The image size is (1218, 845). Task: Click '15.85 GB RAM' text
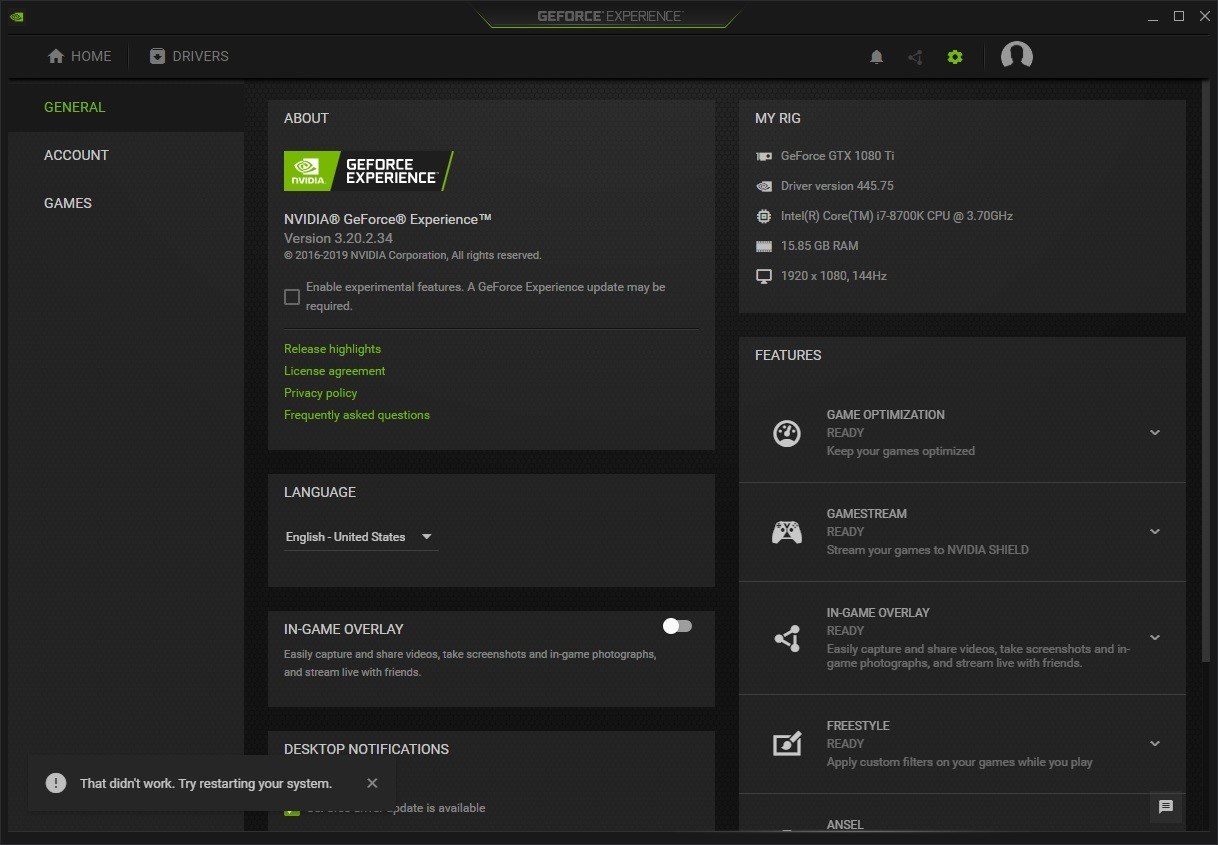pyautogui.click(x=820, y=246)
